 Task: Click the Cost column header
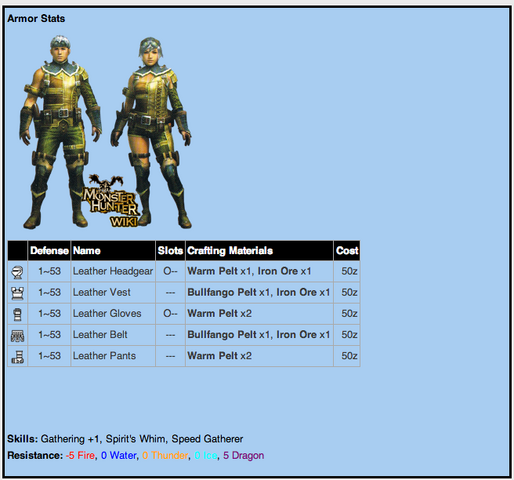[x=347, y=250]
